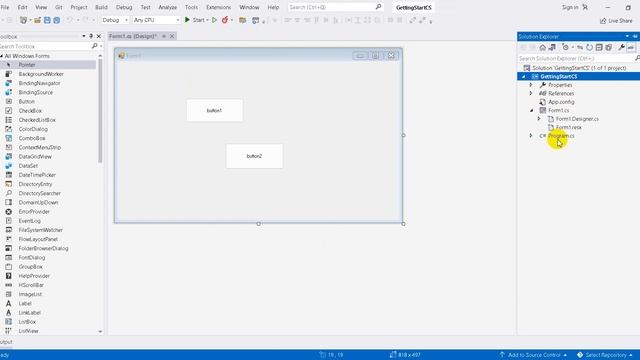Collapse the All Windows Forms group

click(2, 56)
